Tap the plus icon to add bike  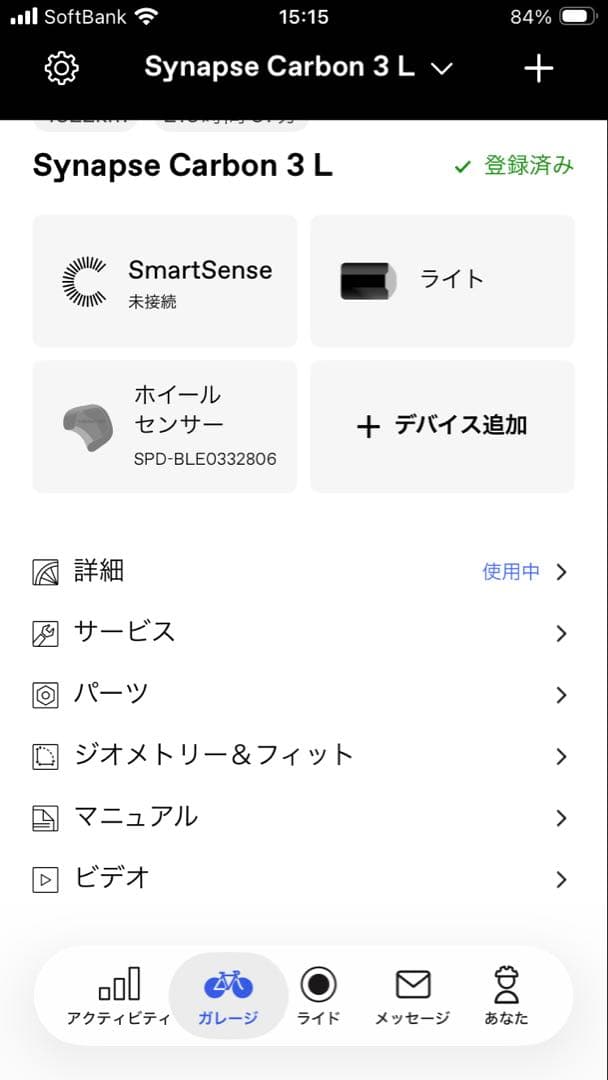(539, 68)
